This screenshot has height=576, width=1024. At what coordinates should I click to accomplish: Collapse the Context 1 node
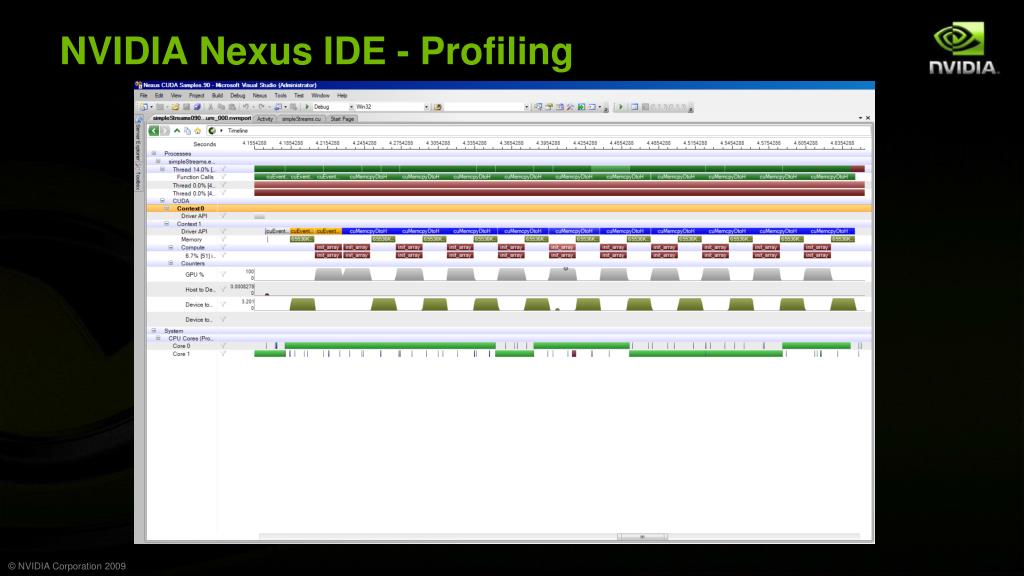coord(167,224)
